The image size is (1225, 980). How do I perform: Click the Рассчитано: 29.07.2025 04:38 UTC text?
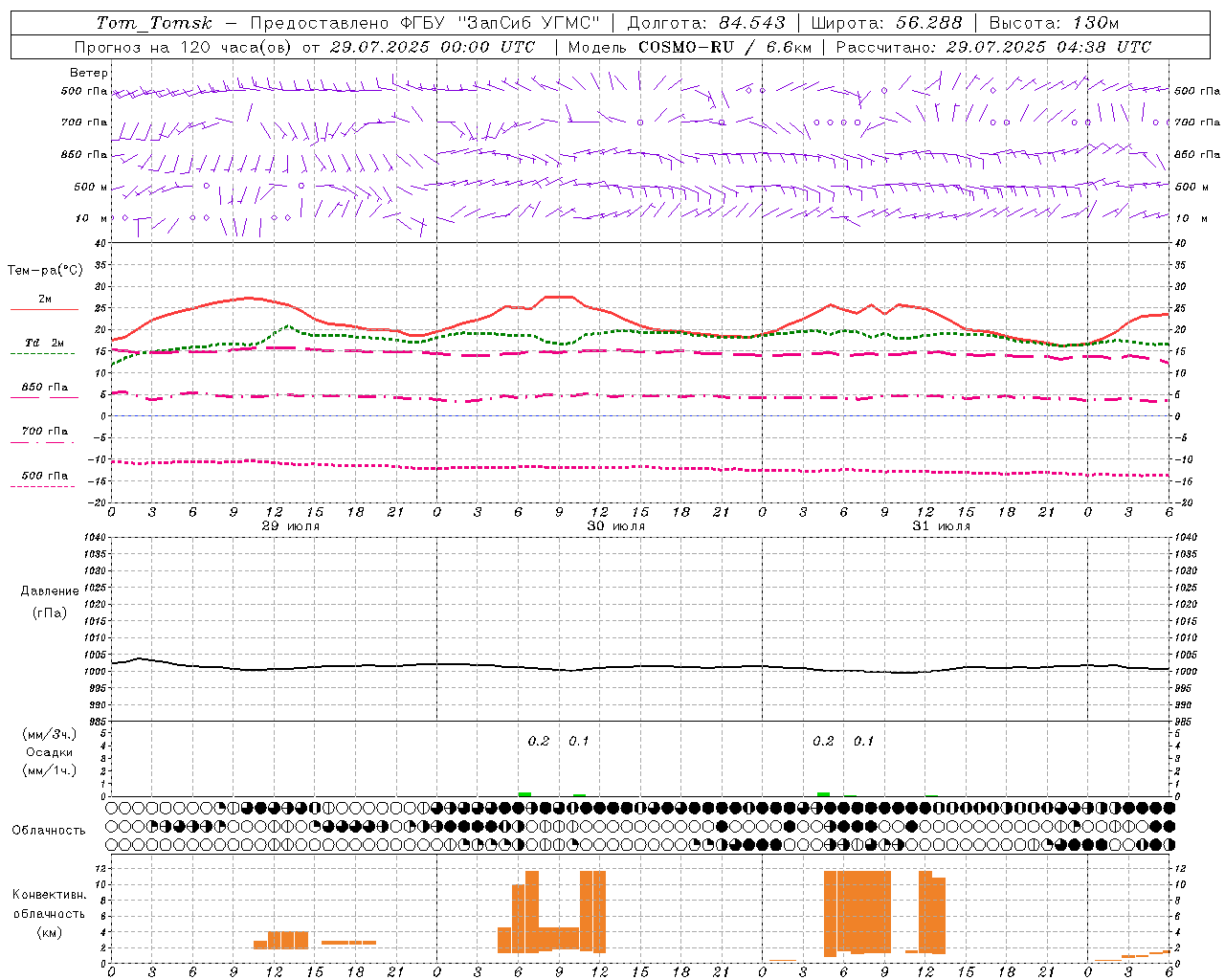[993, 47]
